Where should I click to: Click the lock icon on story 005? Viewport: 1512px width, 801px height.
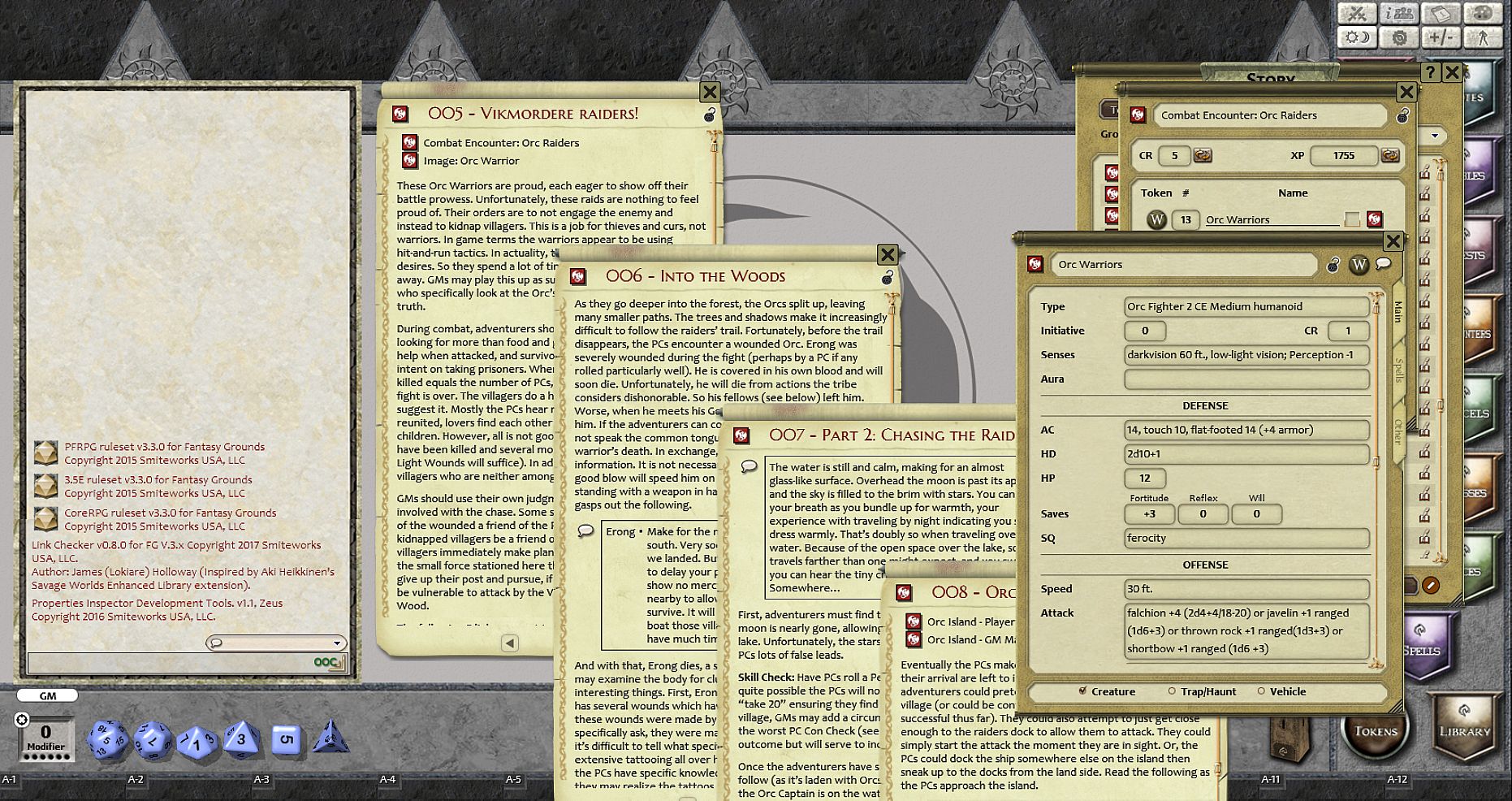click(710, 115)
